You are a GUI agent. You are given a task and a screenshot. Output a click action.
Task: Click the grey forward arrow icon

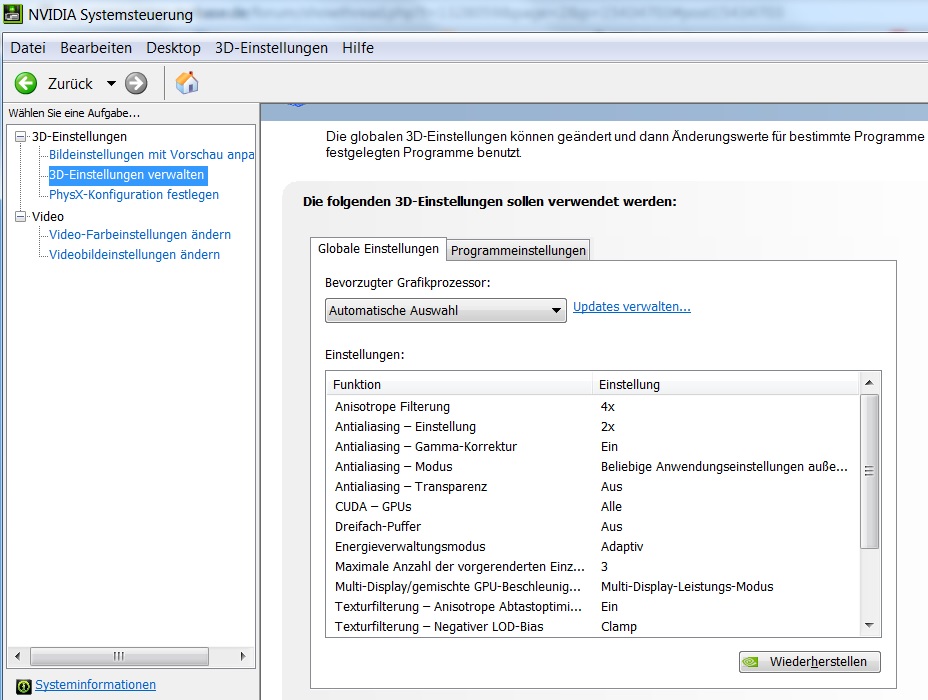pos(136,83)
